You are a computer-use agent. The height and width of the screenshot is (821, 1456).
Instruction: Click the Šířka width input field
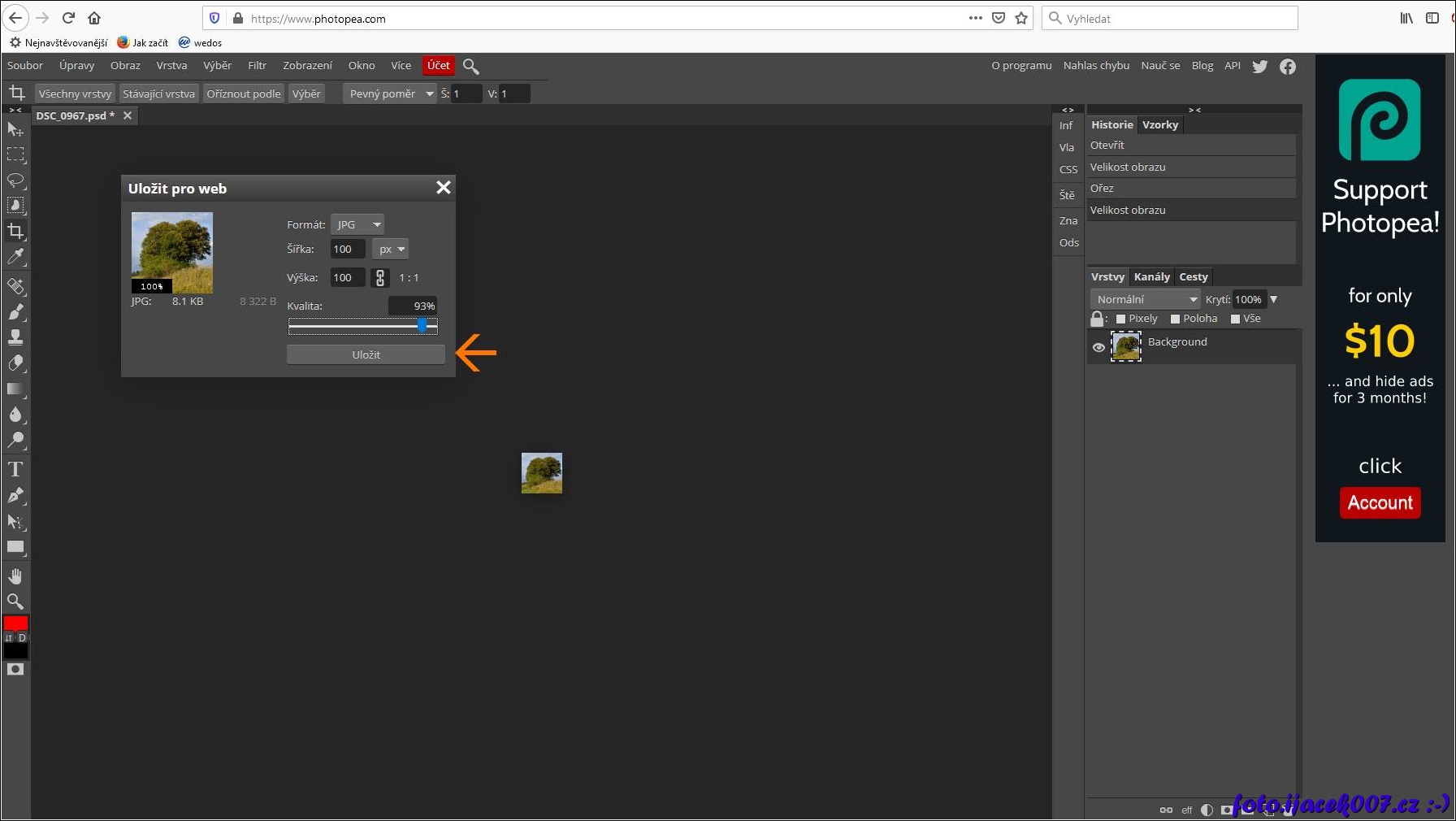(x=347, y=250)
